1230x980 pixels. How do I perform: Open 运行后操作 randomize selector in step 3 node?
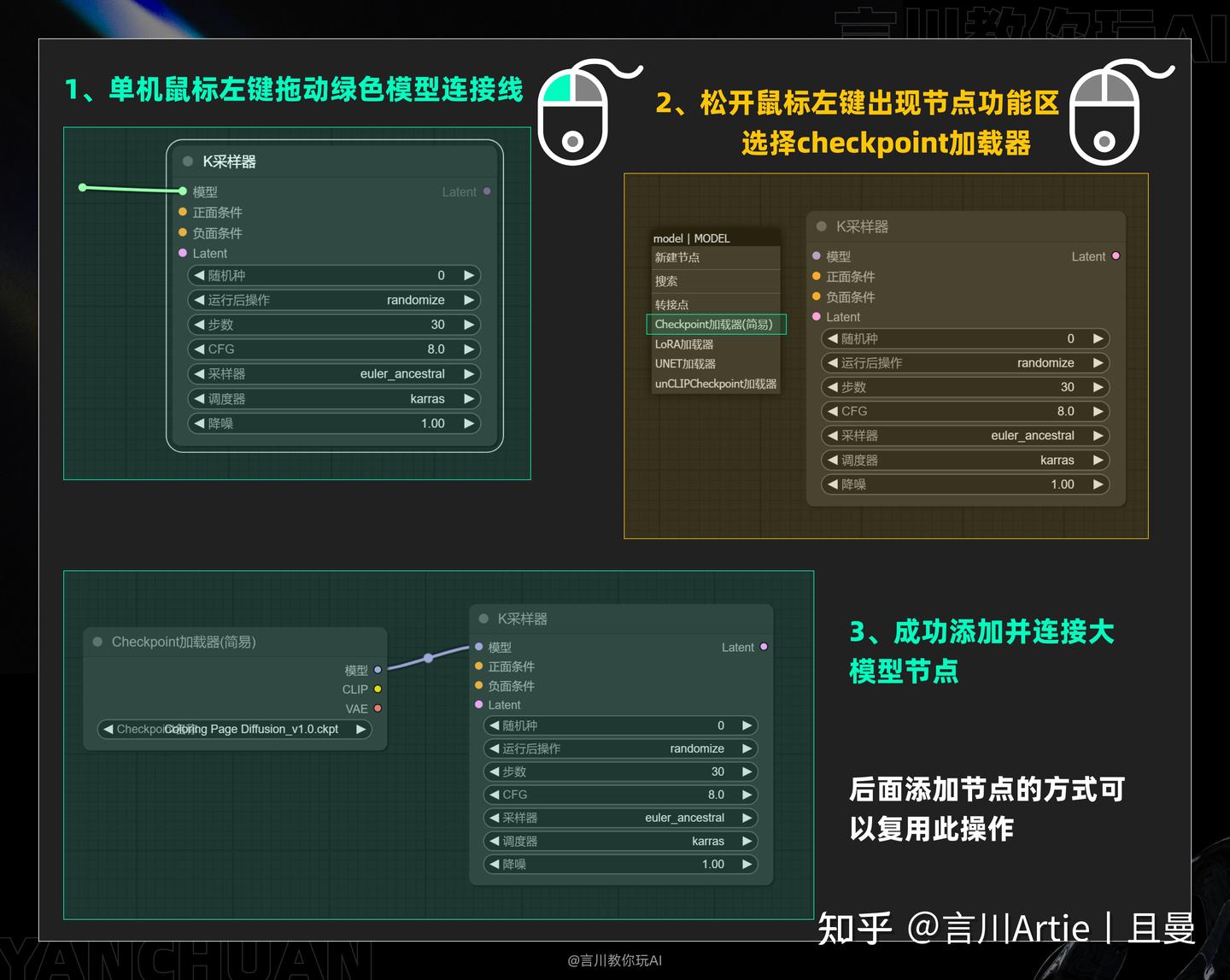tap(621, 748)
